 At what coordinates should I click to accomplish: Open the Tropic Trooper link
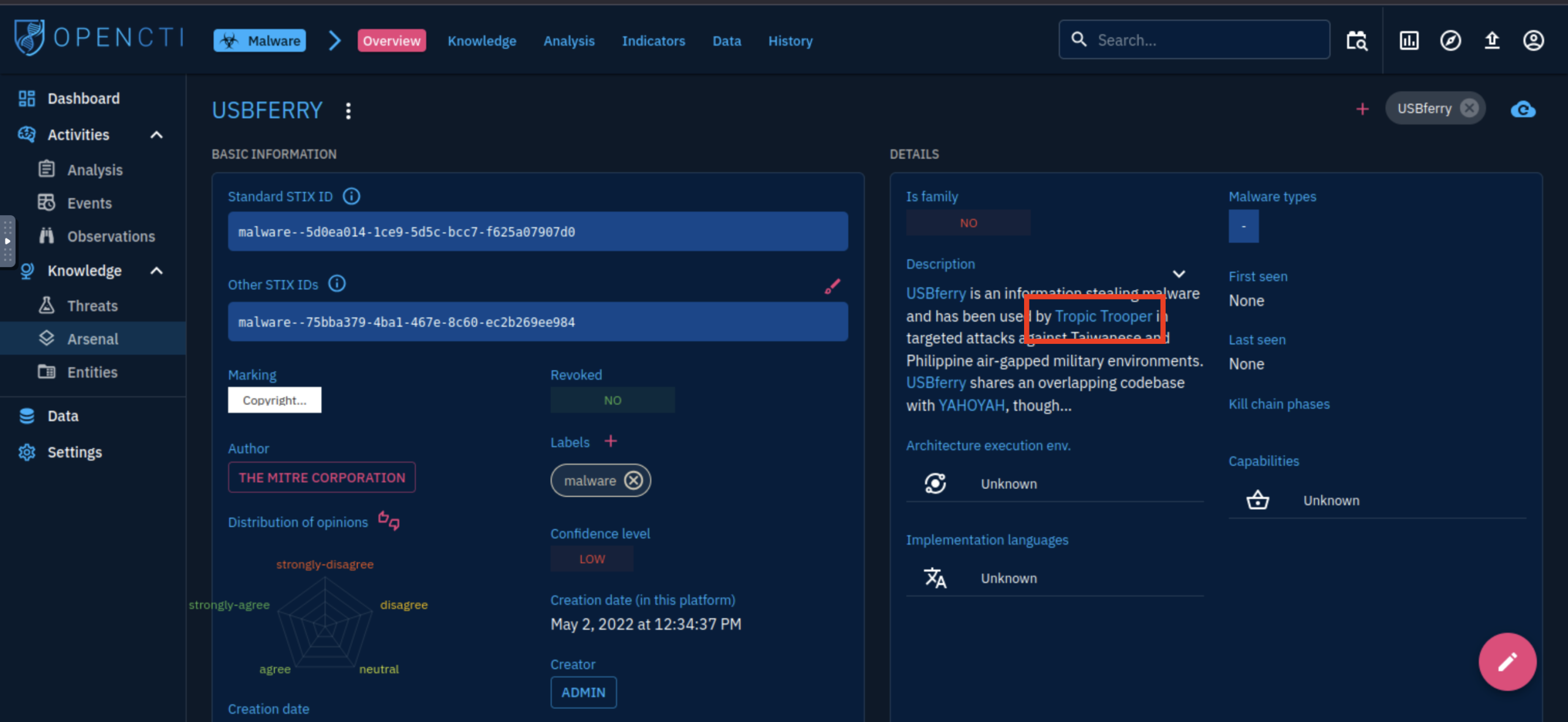coord(1103,316)
